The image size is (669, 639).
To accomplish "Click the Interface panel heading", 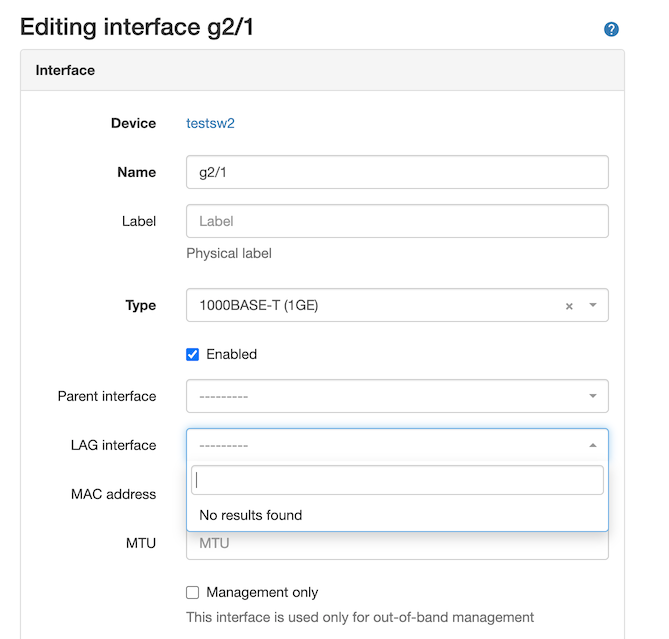I will [65, 70].
